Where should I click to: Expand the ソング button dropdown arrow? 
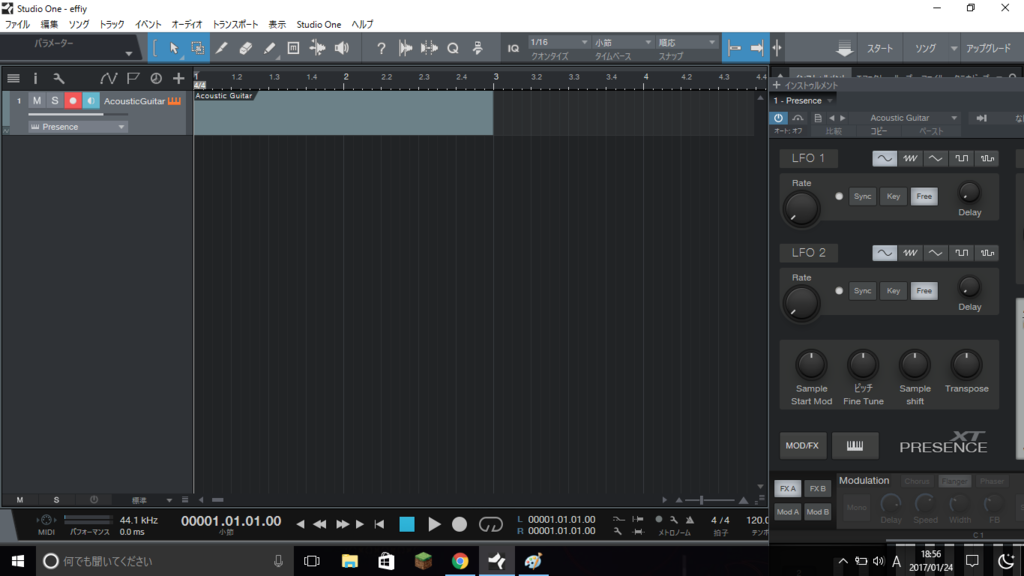(953, 48)
